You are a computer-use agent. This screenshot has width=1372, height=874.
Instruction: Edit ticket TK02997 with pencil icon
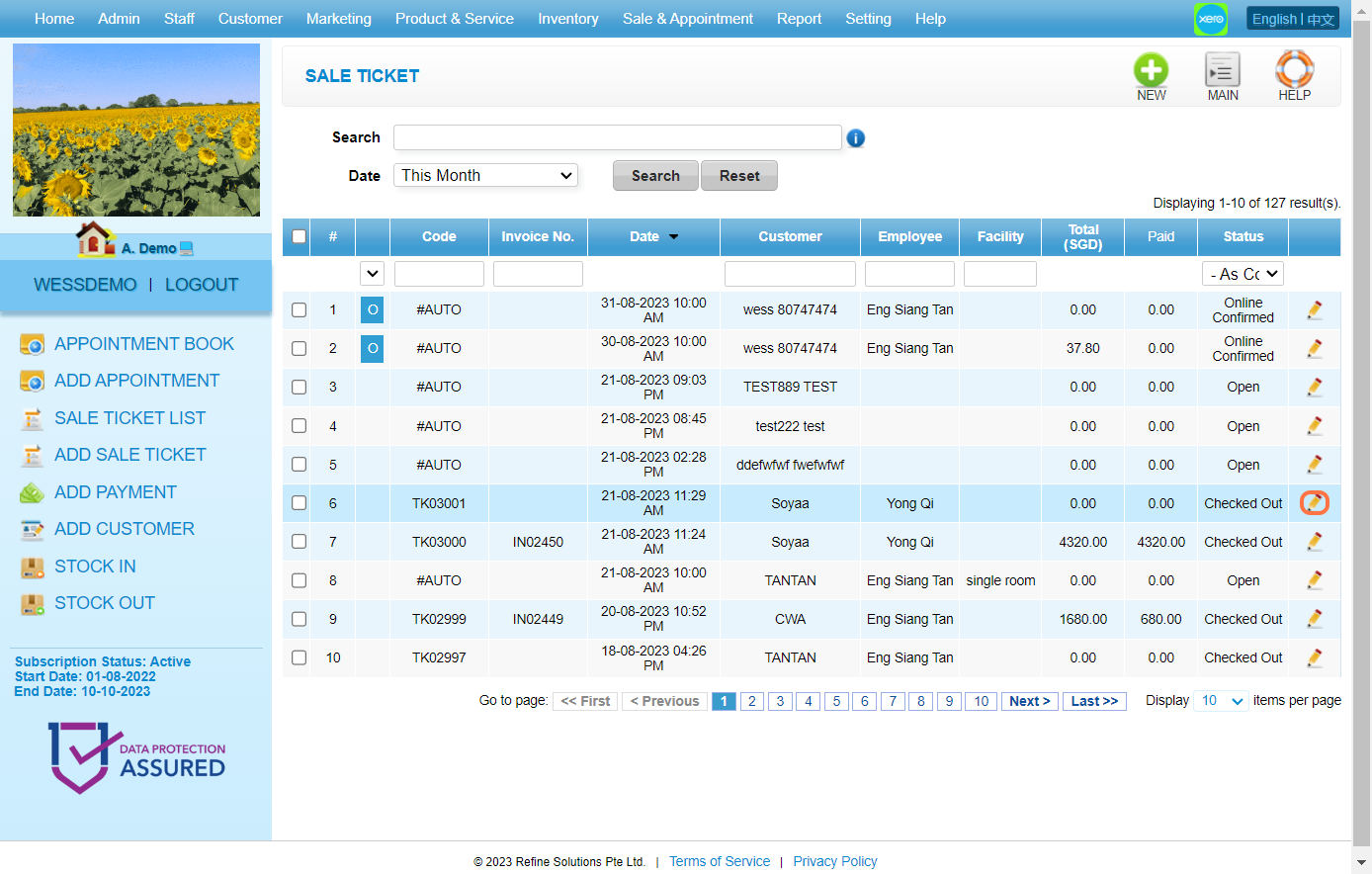(1315, 656)
